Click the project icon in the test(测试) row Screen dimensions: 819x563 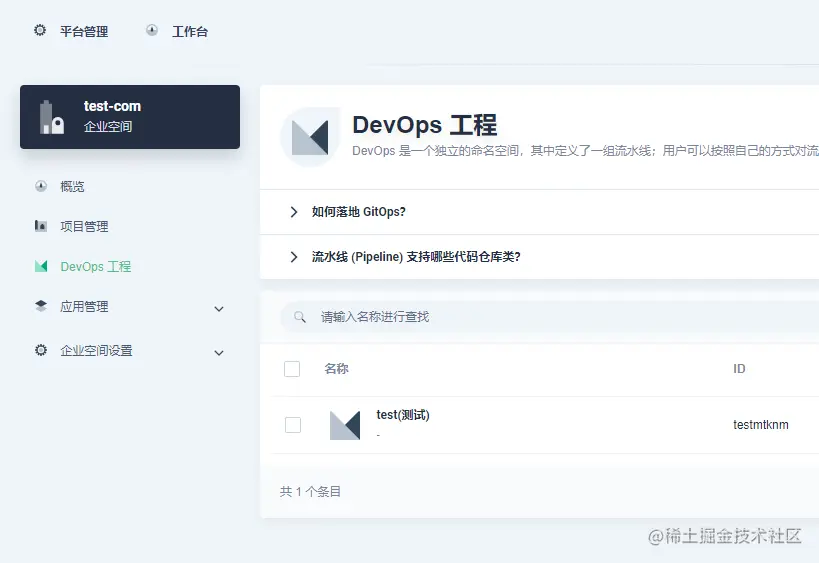pos(345,425)
